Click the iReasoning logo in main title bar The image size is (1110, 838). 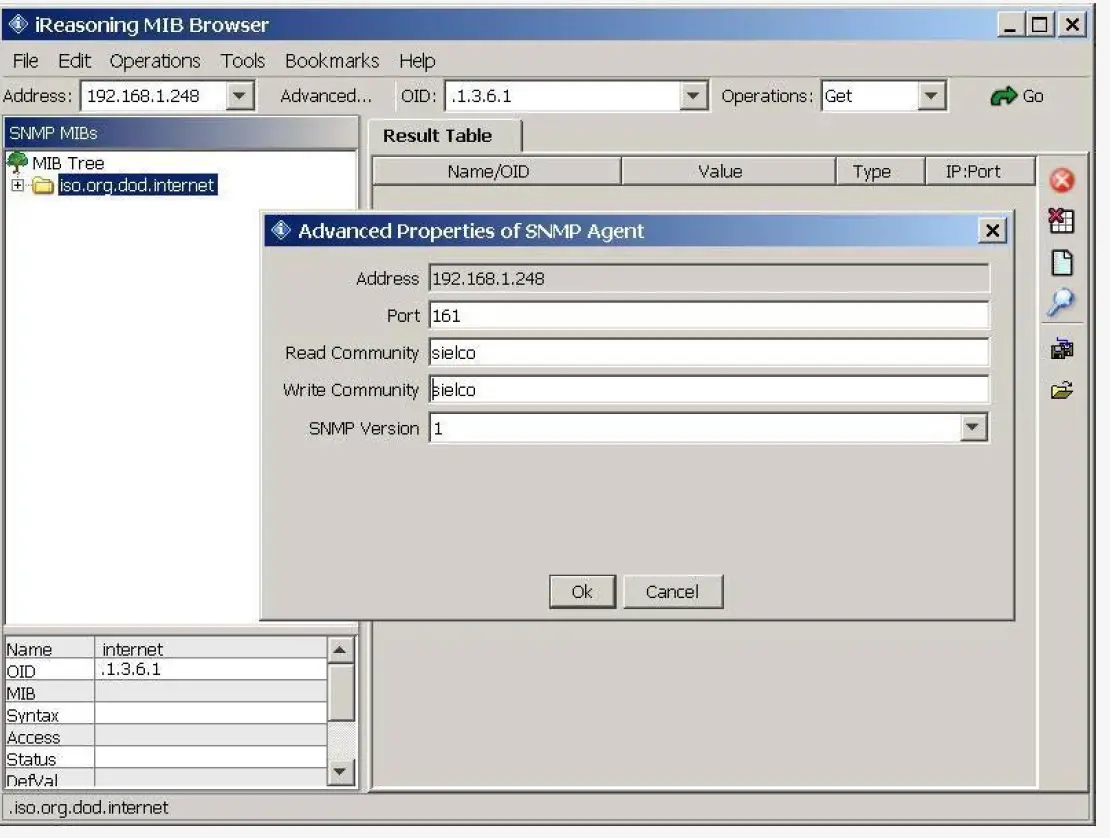[18, 24]
